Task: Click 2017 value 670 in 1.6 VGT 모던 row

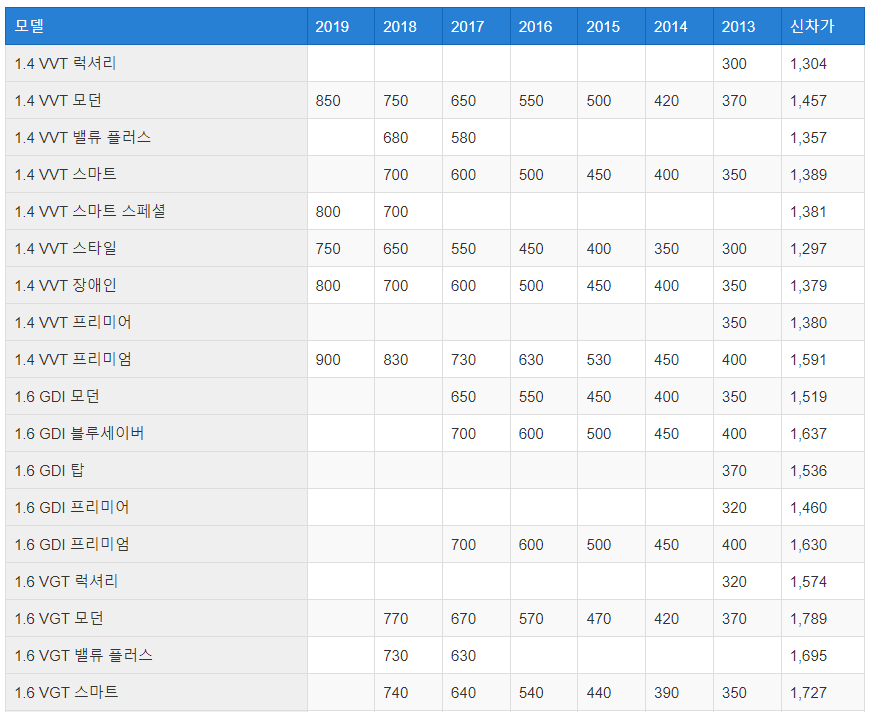Action: tap(463, 619)
